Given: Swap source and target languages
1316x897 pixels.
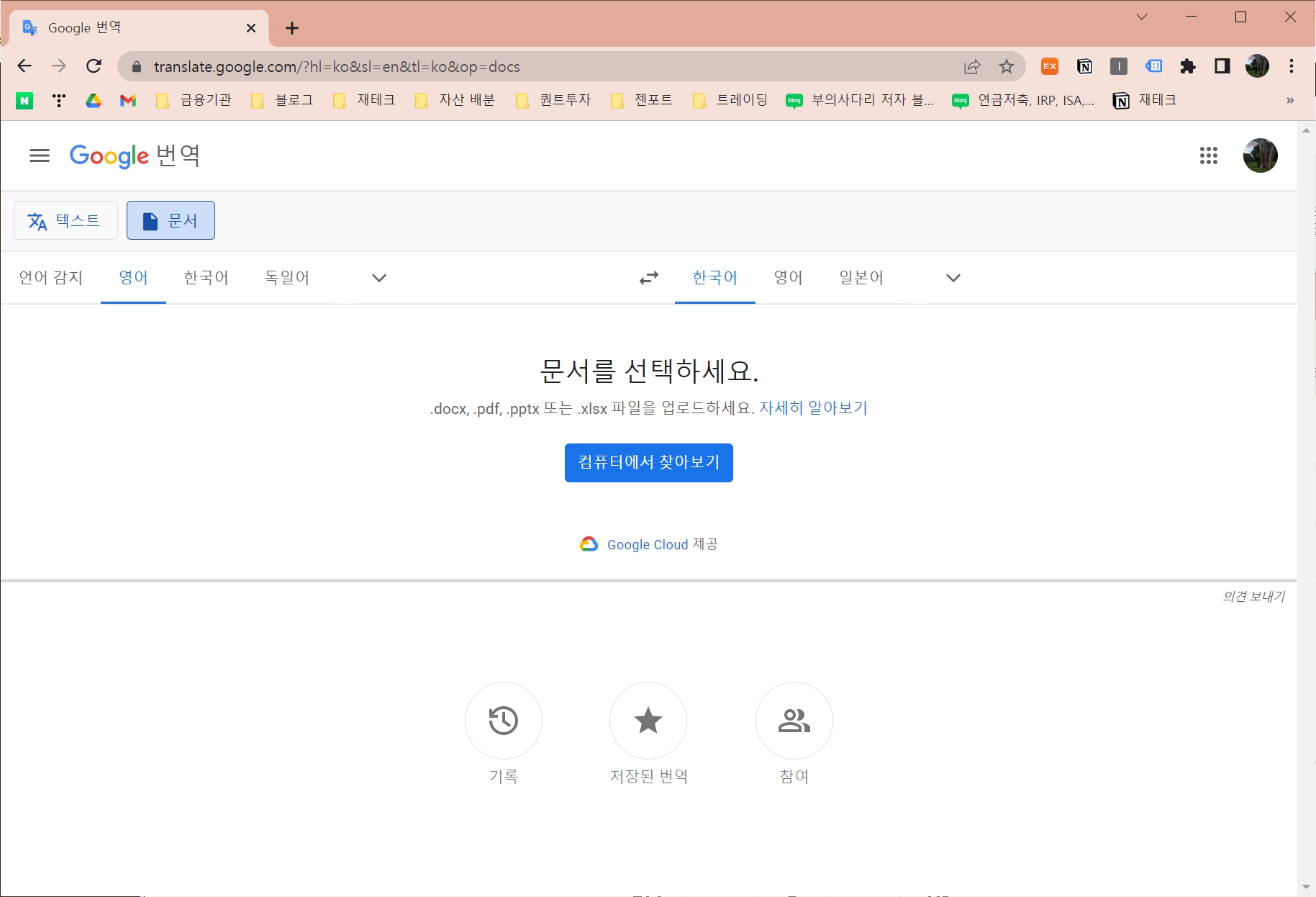Looking at the screenshot, I should click(x=649, y=278).
